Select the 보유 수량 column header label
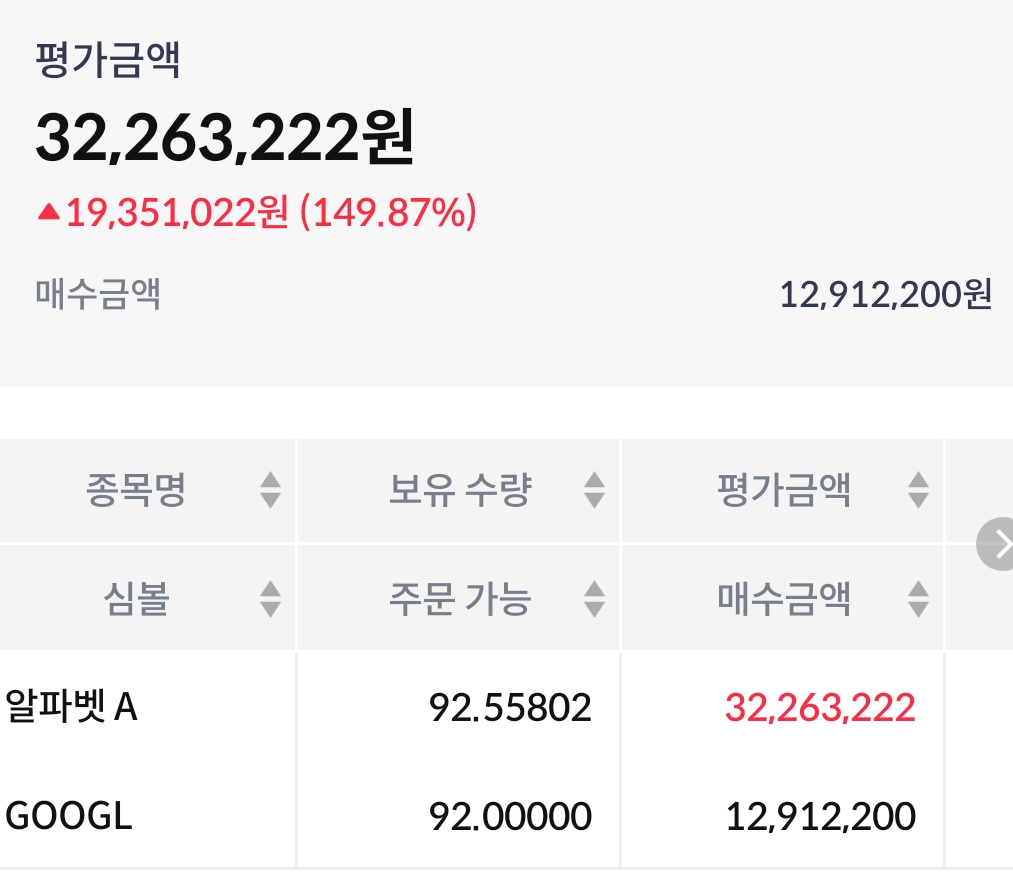 coord(460,490)
